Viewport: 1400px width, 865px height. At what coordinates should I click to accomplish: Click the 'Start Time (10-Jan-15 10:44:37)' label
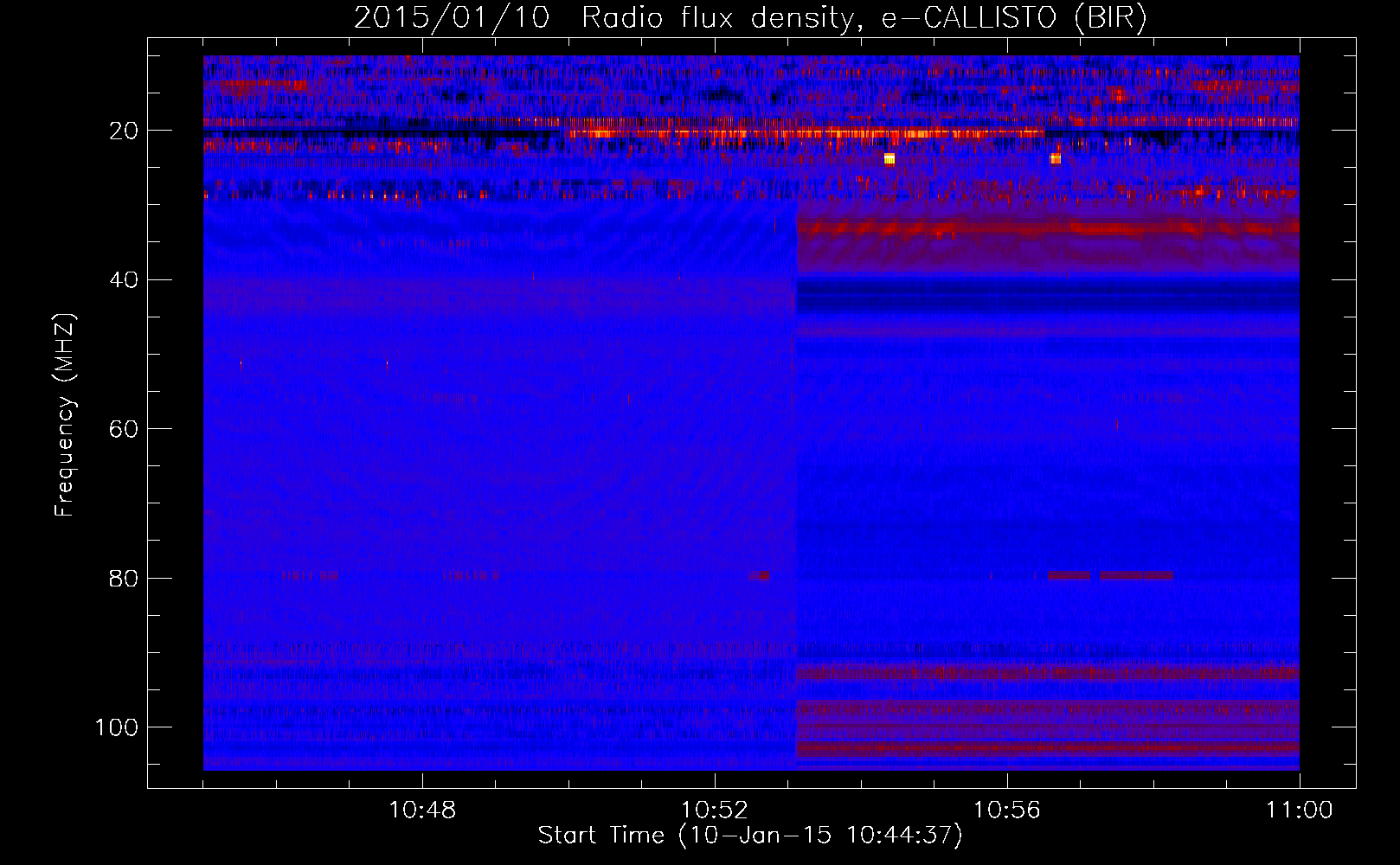coord(750,836)
